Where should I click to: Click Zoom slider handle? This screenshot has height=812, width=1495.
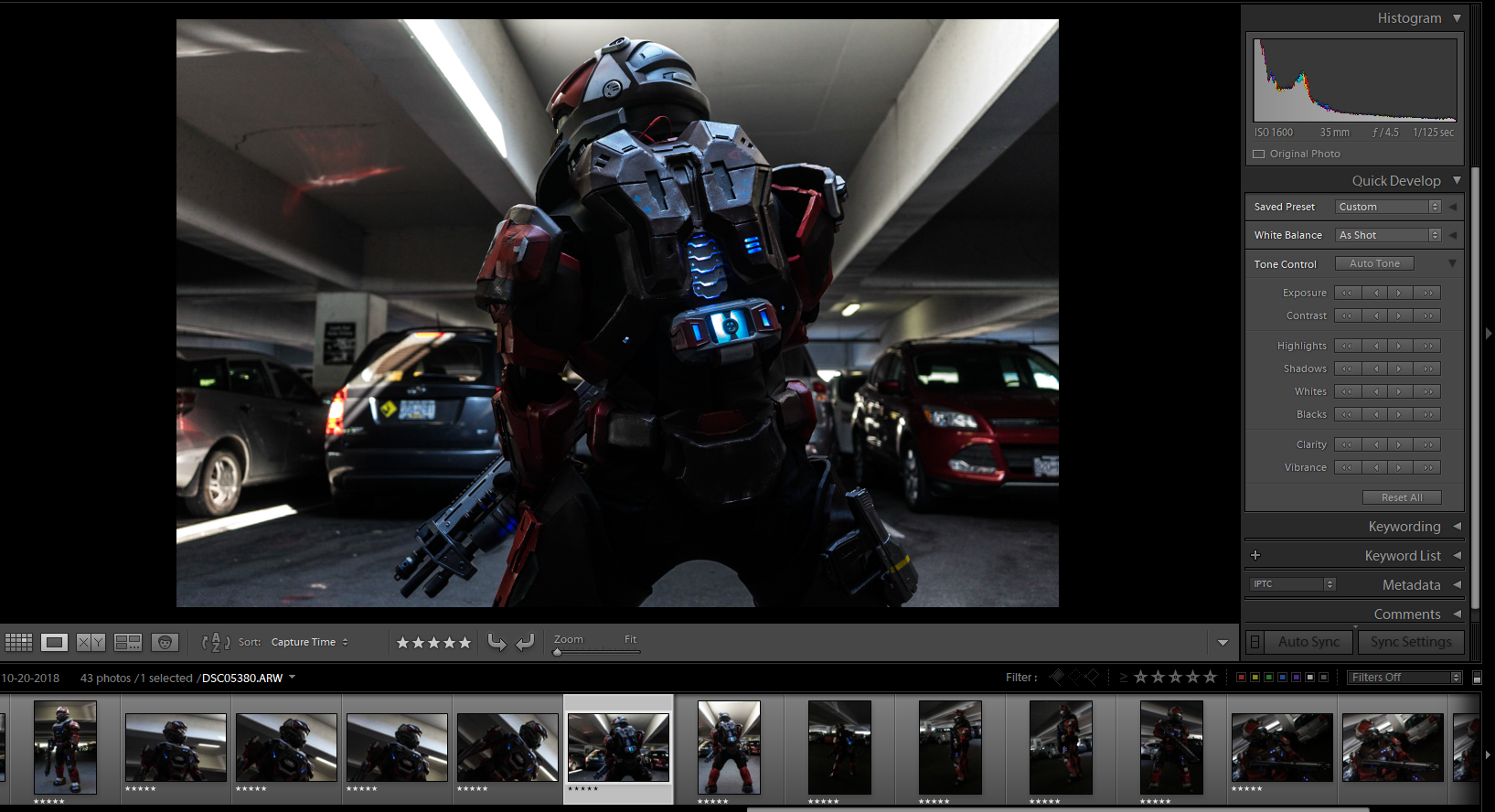pos(557,652)
